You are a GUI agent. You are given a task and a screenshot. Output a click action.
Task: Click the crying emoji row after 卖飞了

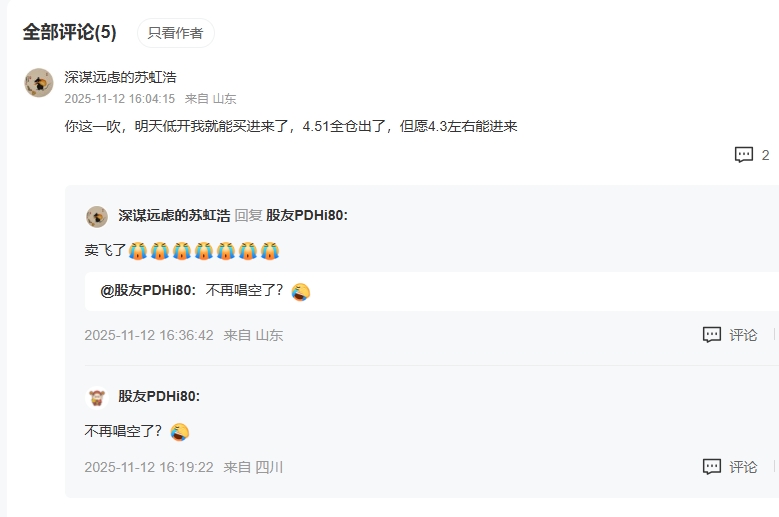pos(204,251)
